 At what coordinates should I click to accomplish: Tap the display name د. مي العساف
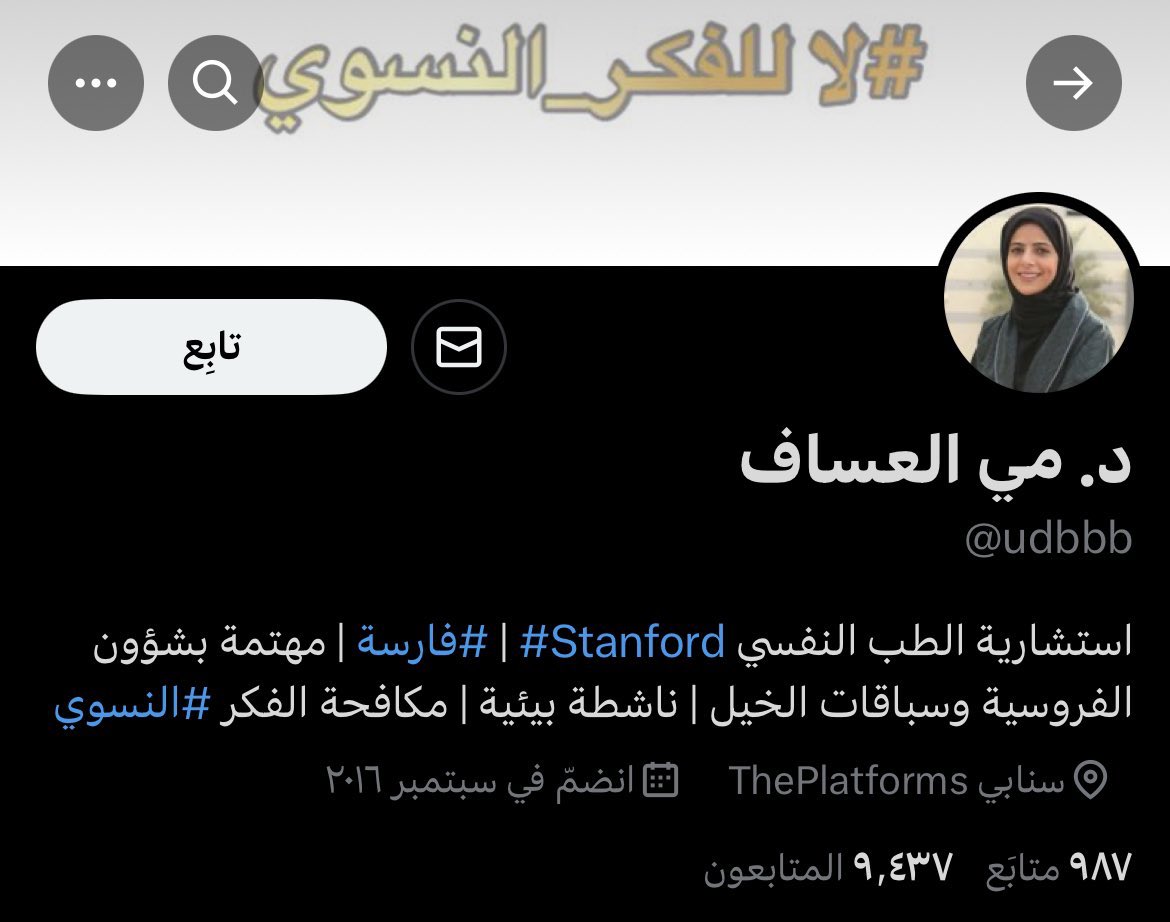(x=936, y=461)
